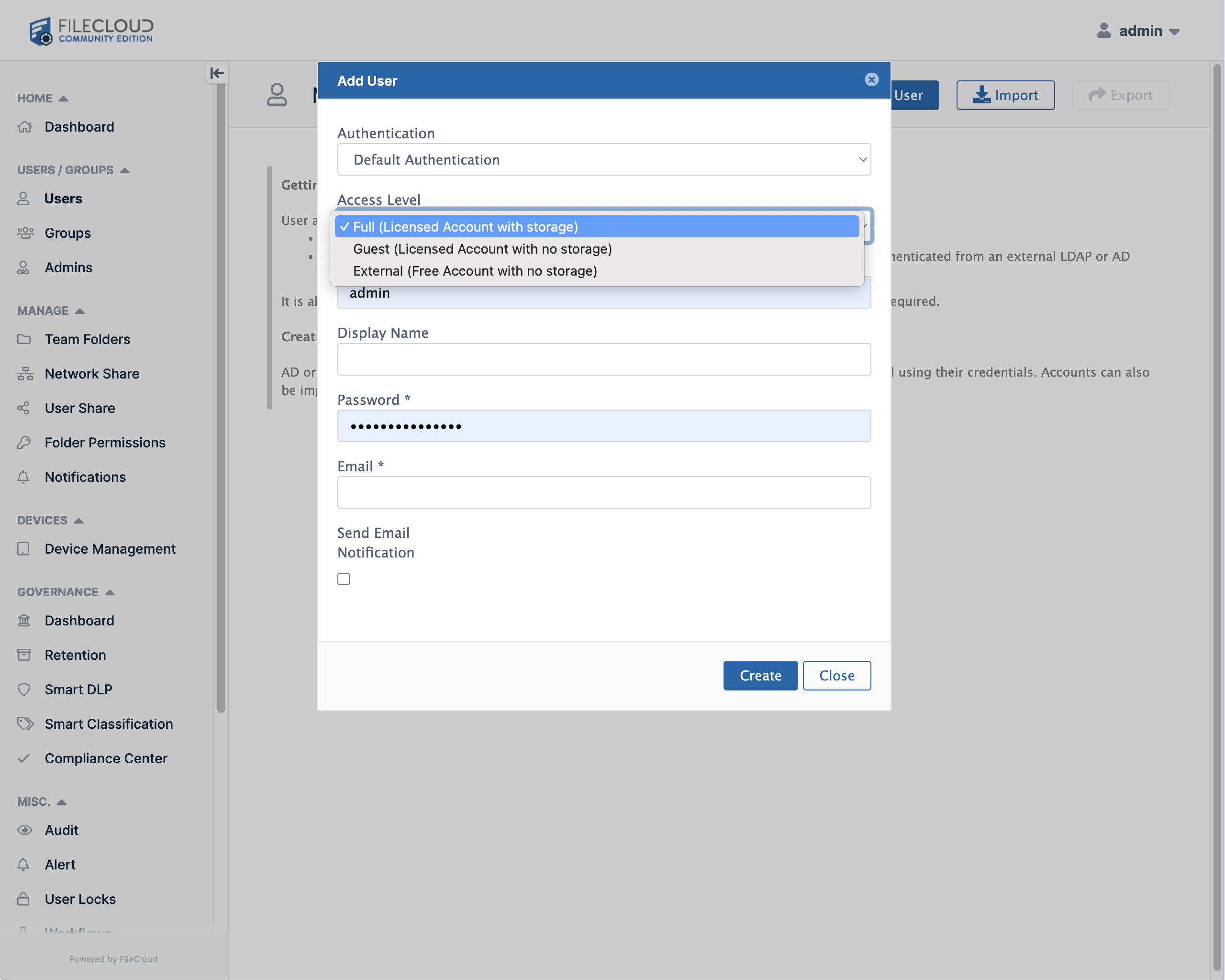Open Team Folders management
Screen dimensions: 1225x980
[x=87, y=339]
